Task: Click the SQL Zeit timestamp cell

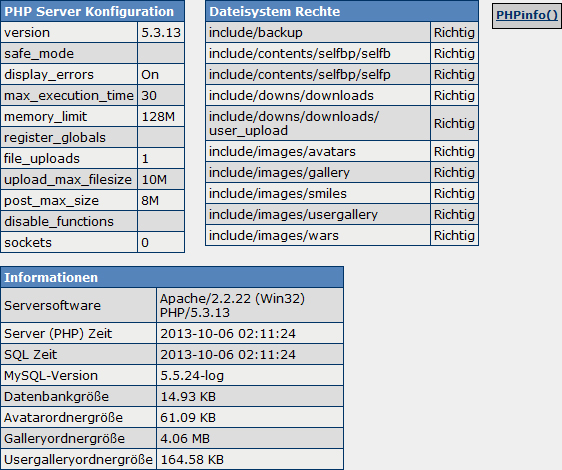Action: 250,355
